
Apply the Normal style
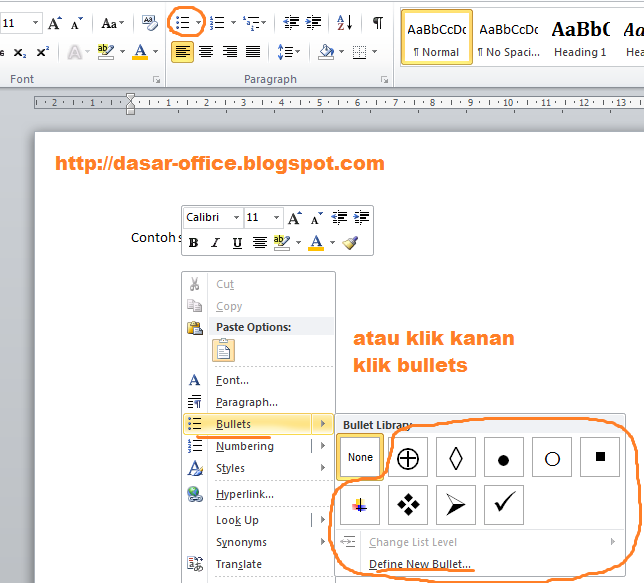[x=437, y=38]
